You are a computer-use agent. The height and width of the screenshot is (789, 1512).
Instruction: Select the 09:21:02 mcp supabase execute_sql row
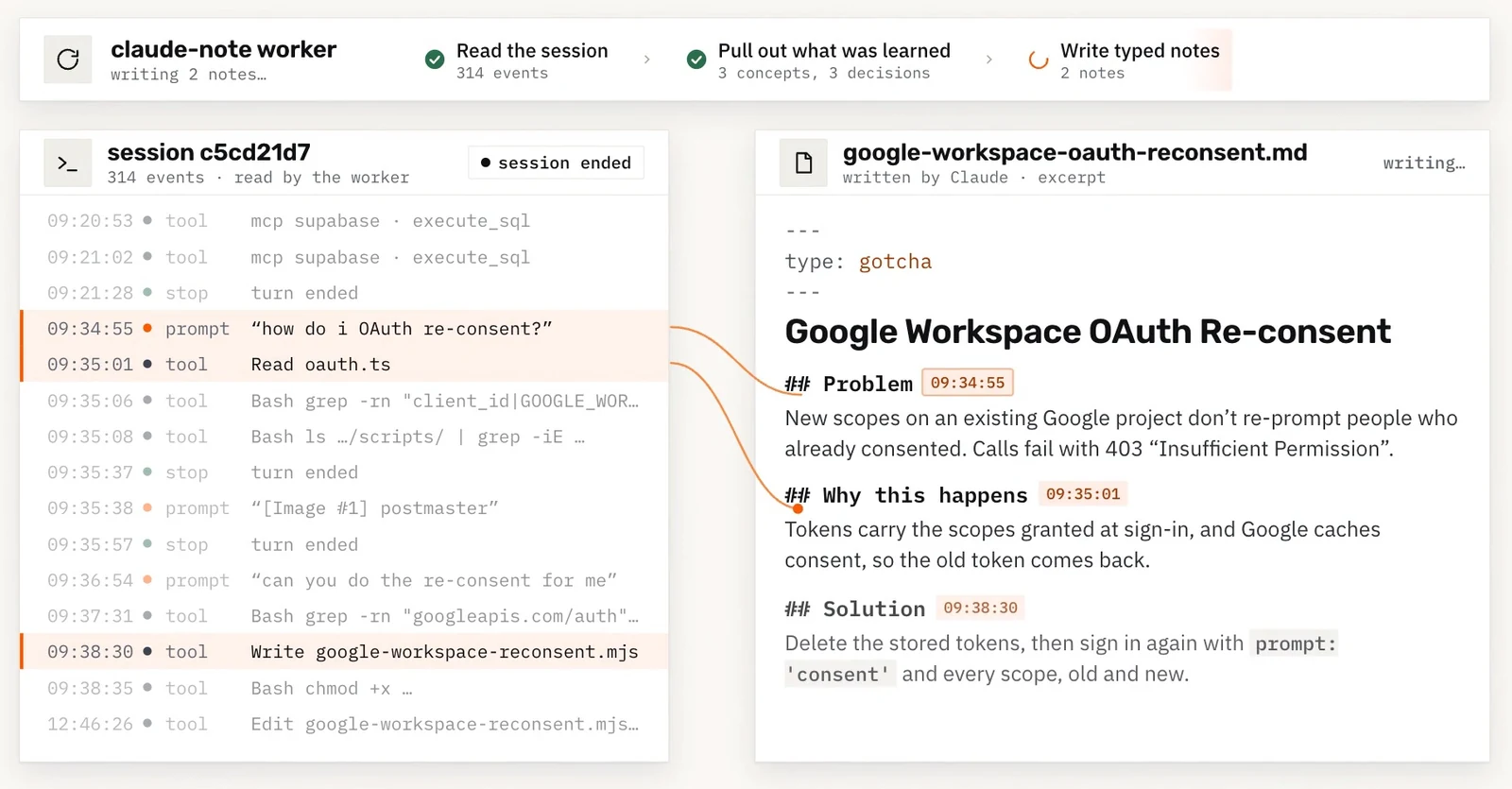(344, 257)
